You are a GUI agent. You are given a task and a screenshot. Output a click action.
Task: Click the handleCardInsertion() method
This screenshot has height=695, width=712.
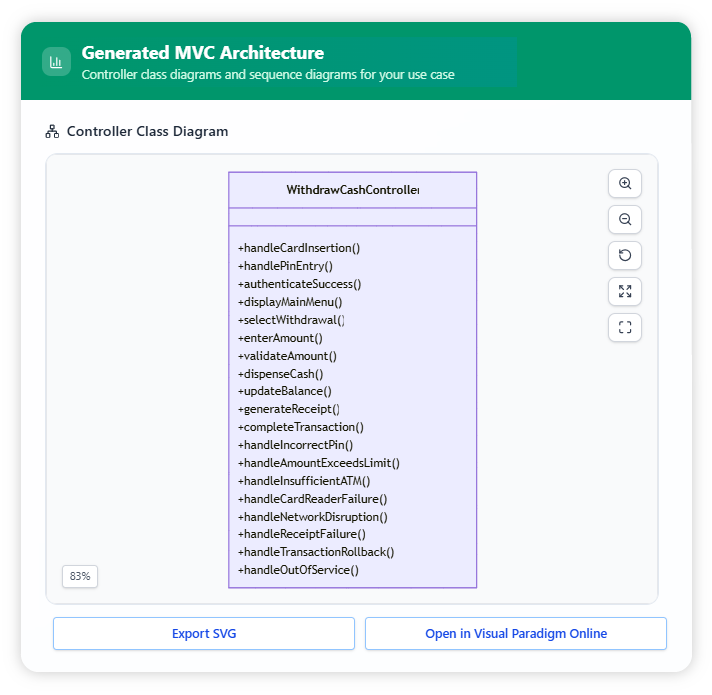(298, 248)
